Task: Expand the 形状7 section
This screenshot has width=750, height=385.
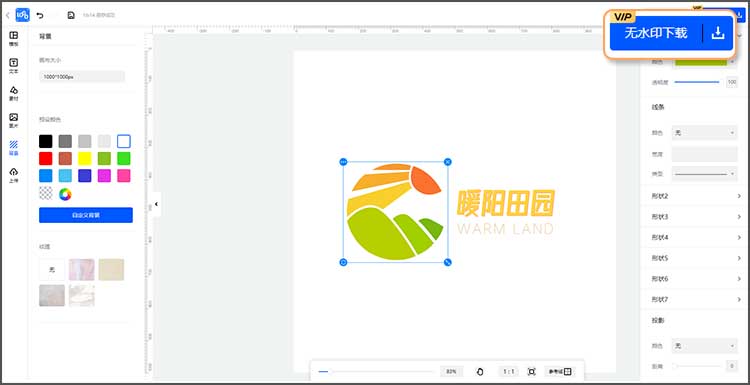Action: pyautogui.click(x=695, y=300)
